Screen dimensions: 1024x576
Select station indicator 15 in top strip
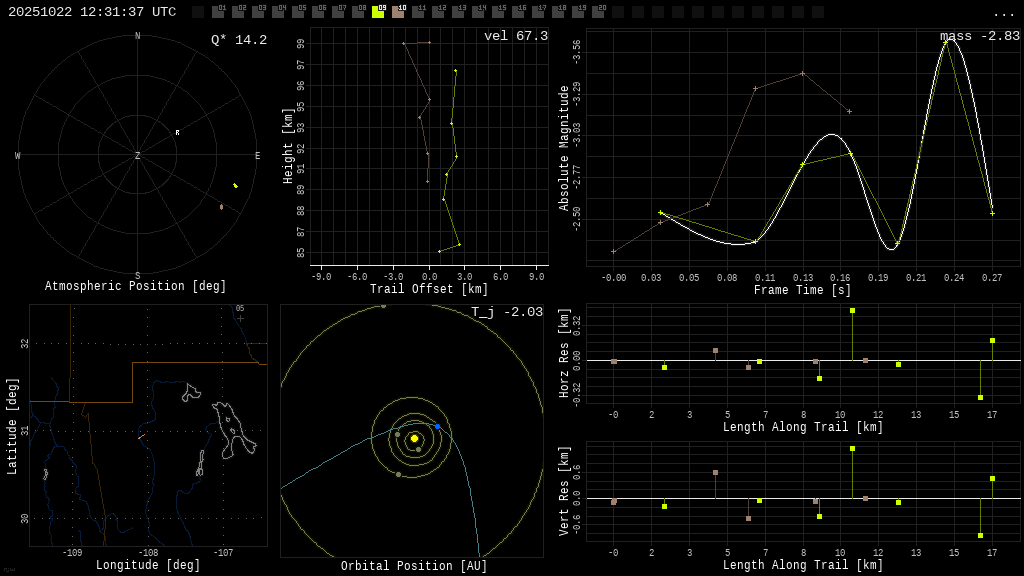click(498, 12)
